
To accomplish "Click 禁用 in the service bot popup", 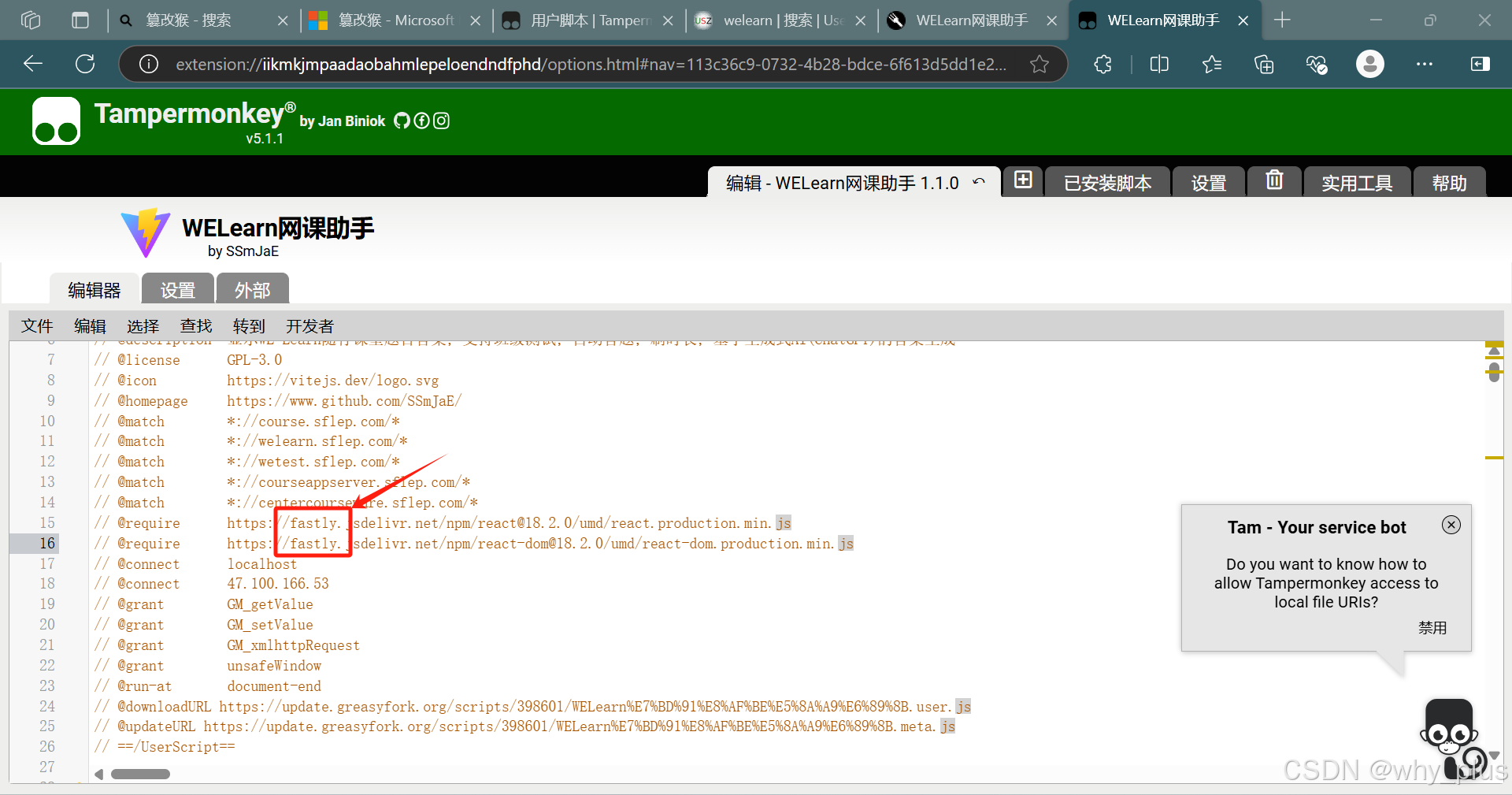I will tap(1432, 628).
